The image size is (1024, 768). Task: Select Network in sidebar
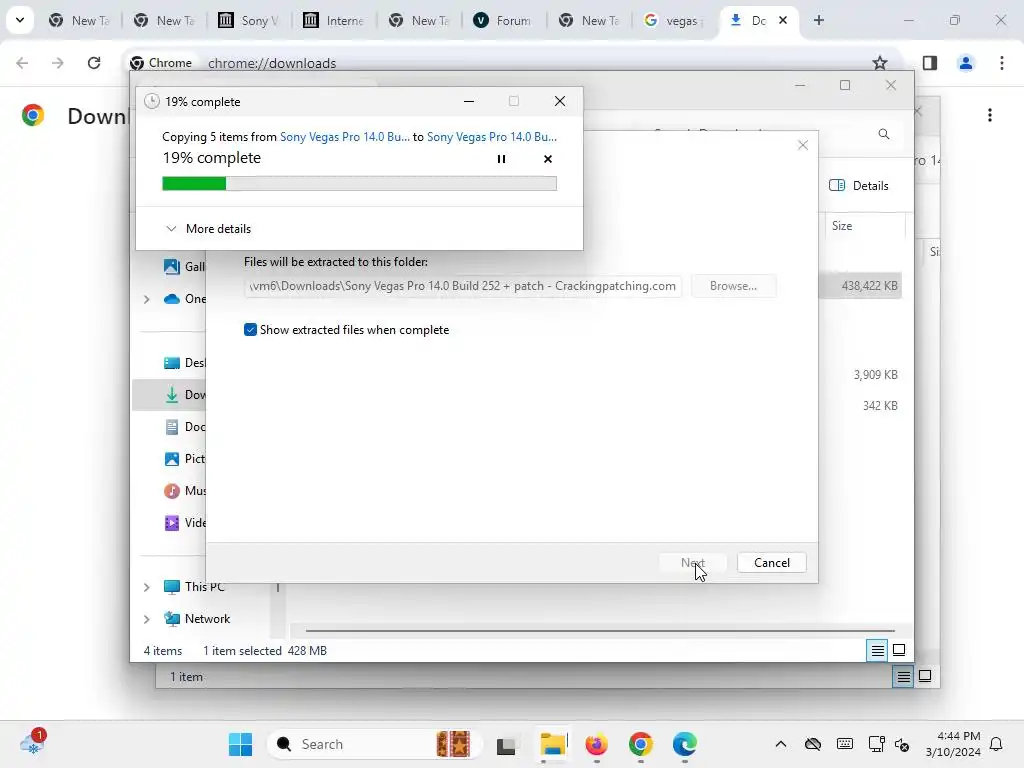197,618
